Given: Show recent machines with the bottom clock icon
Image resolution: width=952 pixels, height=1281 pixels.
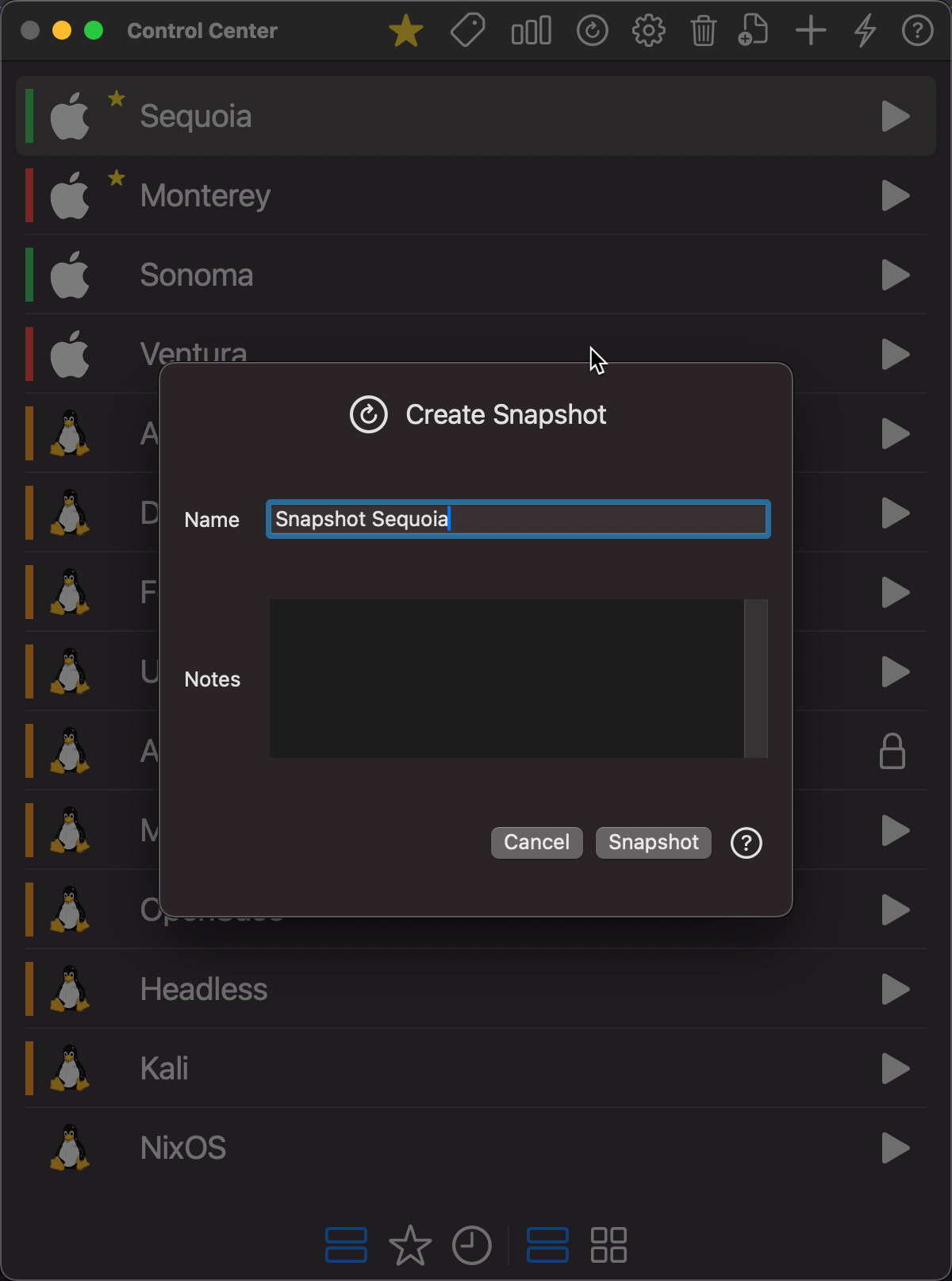Looking at the screenshot, I should tap(472, 1244).
